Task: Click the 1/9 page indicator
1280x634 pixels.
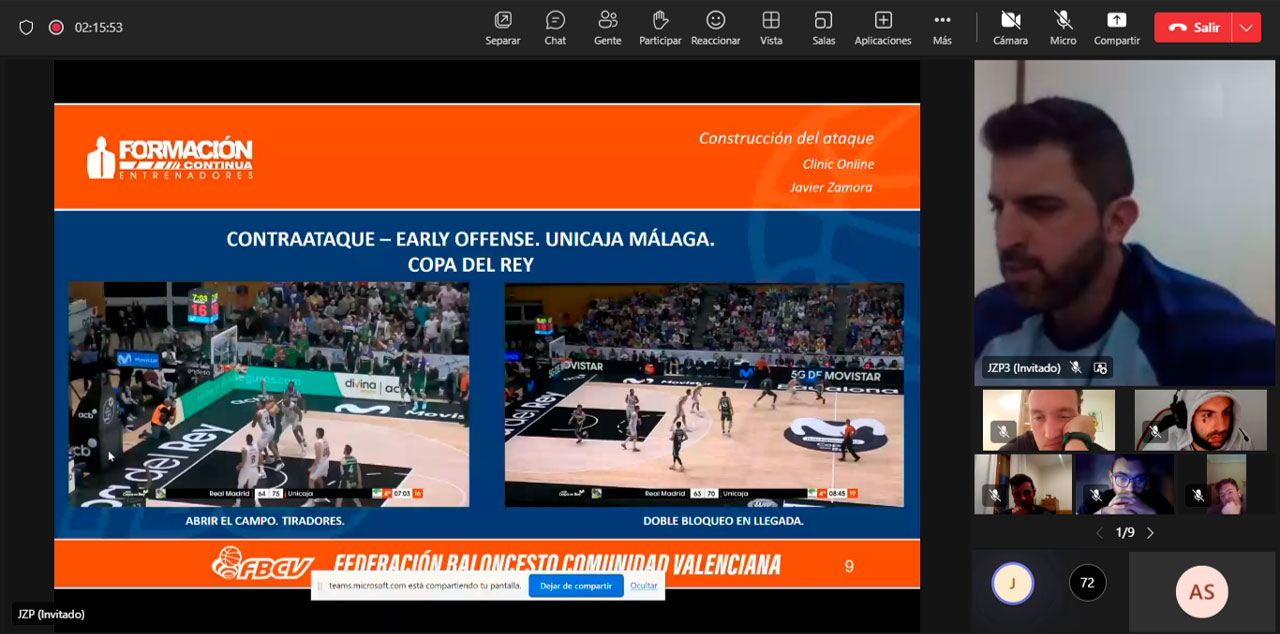Action: (x=1125, y=533)
